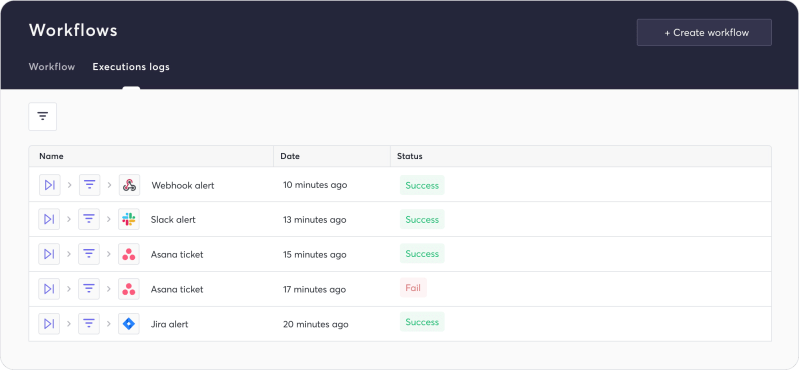Viewport: 799px width, 370px height.
Task: Open the Jira alert execution
Action: tap(169, 324)
